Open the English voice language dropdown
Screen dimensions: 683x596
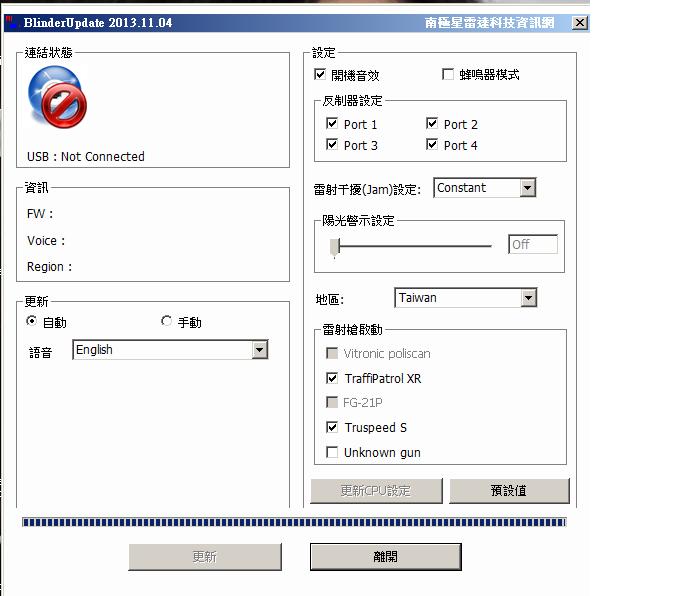[x=260, y=350]
